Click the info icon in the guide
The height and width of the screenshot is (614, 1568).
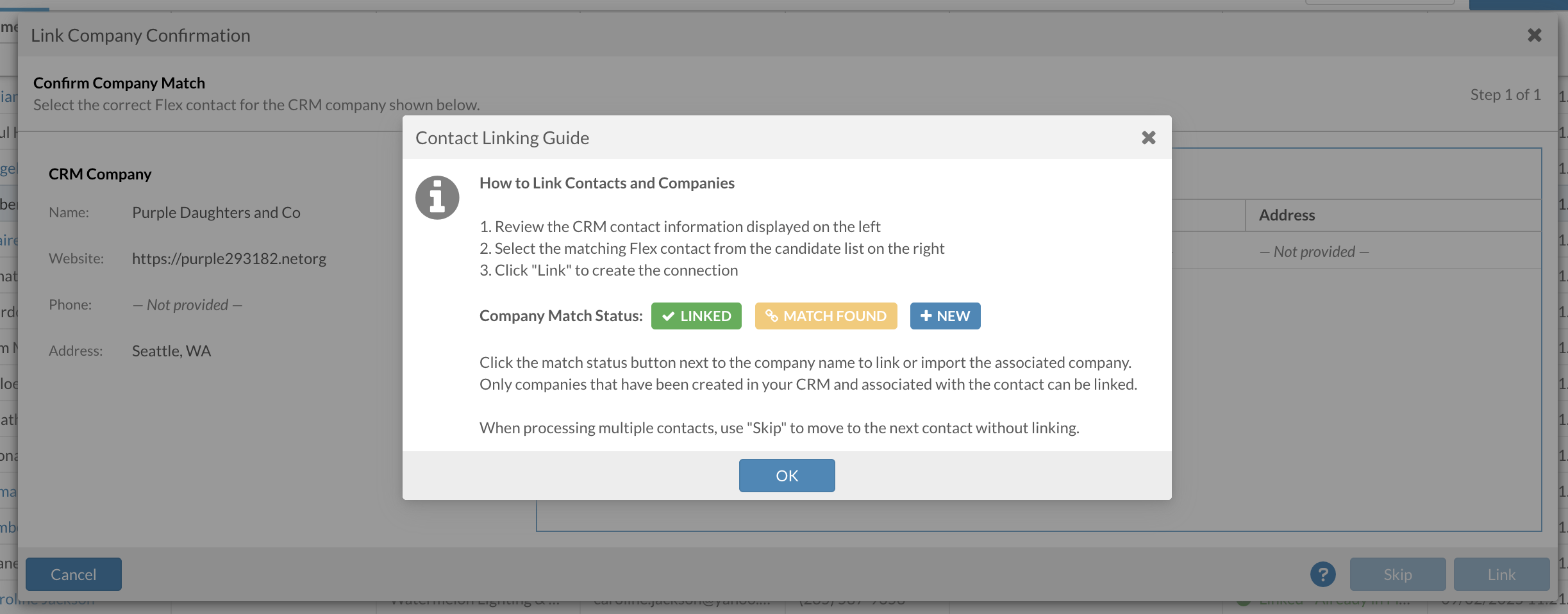click(x=437, y=197)
